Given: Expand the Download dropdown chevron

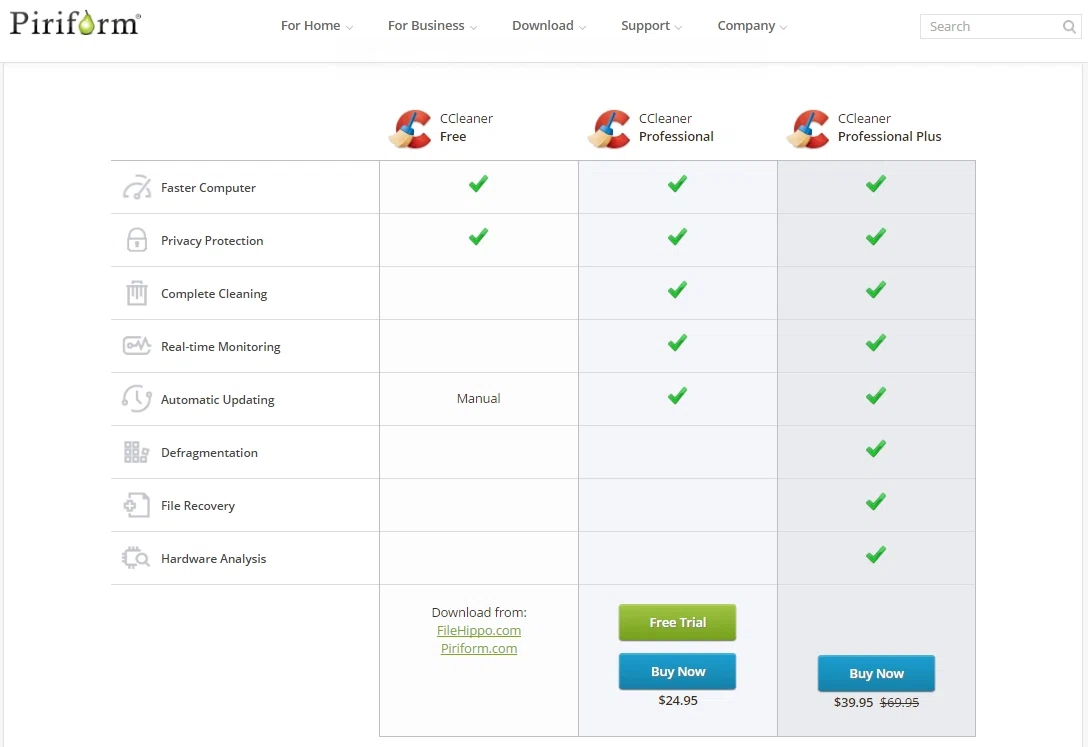Looking at the screenshot, I should click(582, 28).
